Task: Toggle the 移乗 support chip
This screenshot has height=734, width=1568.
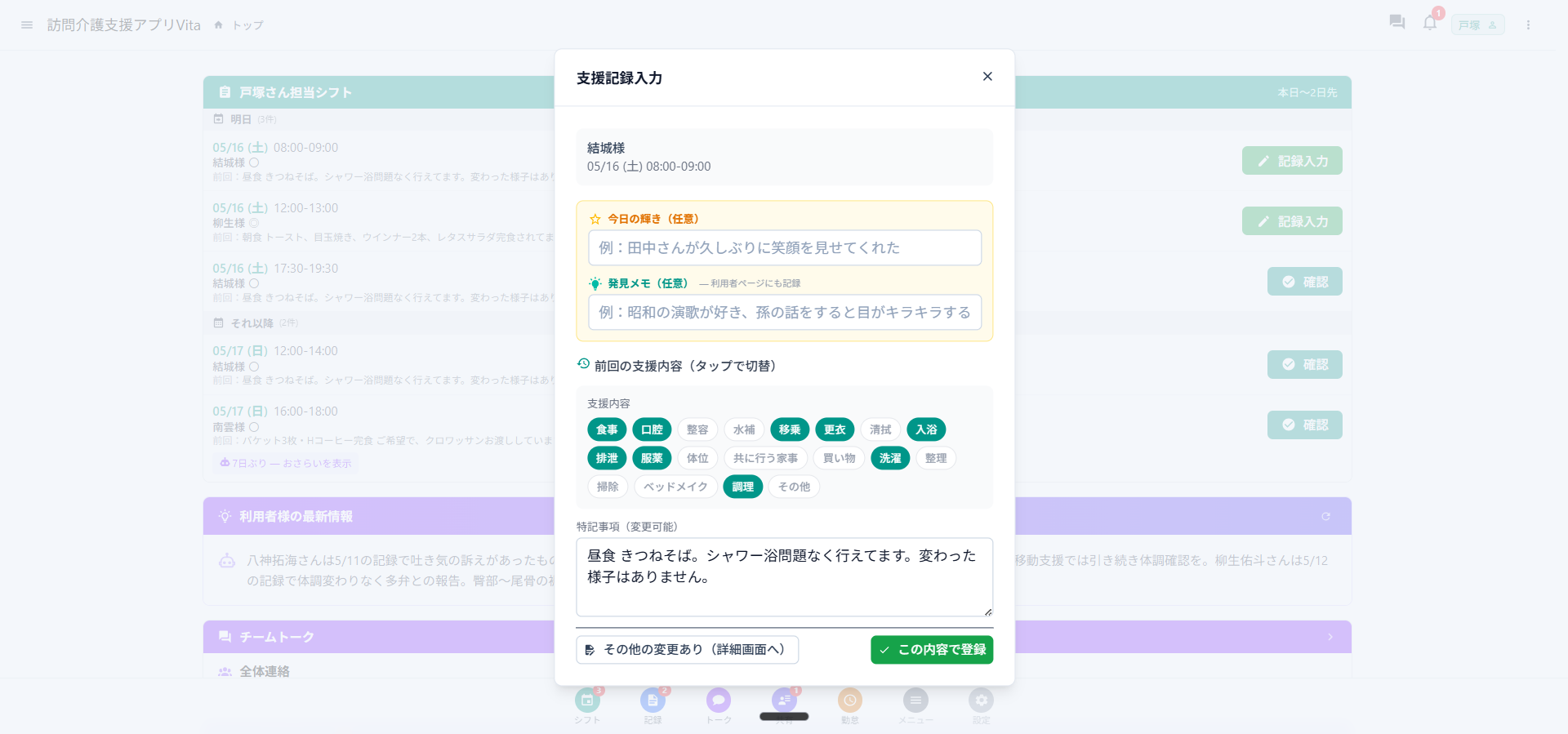Action: [x=790, y=429]
